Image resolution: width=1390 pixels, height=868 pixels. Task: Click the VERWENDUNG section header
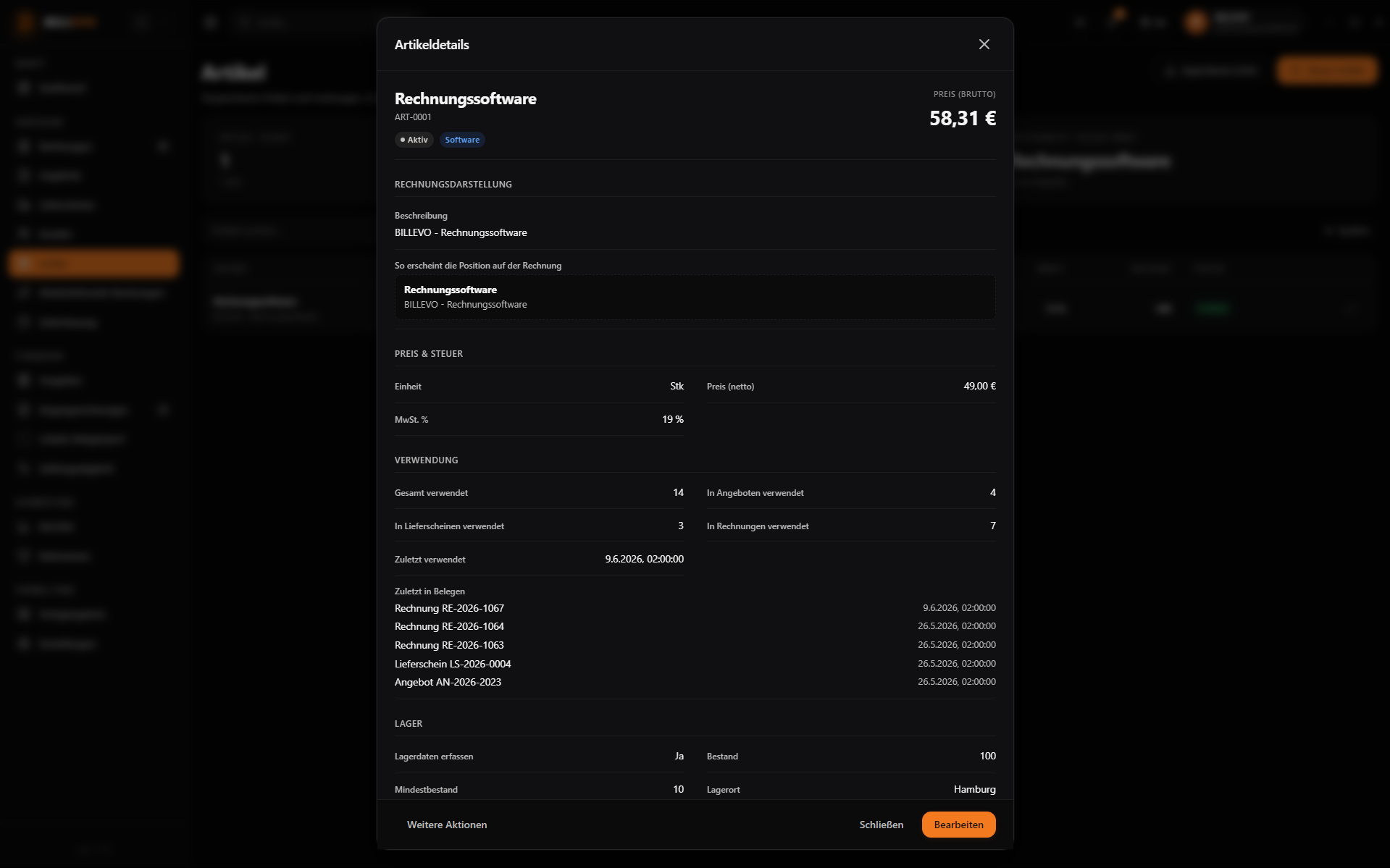[426, 460]
